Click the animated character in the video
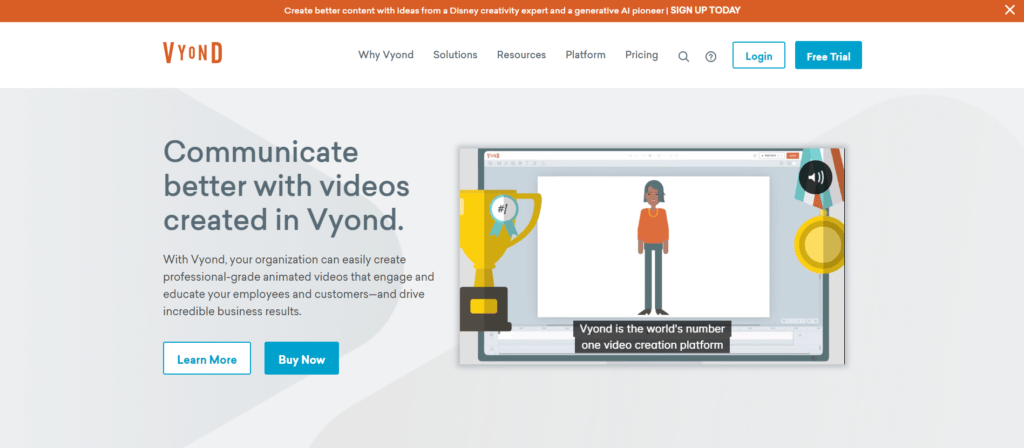Screen dimensions: 1024x448 pos(653,245)
